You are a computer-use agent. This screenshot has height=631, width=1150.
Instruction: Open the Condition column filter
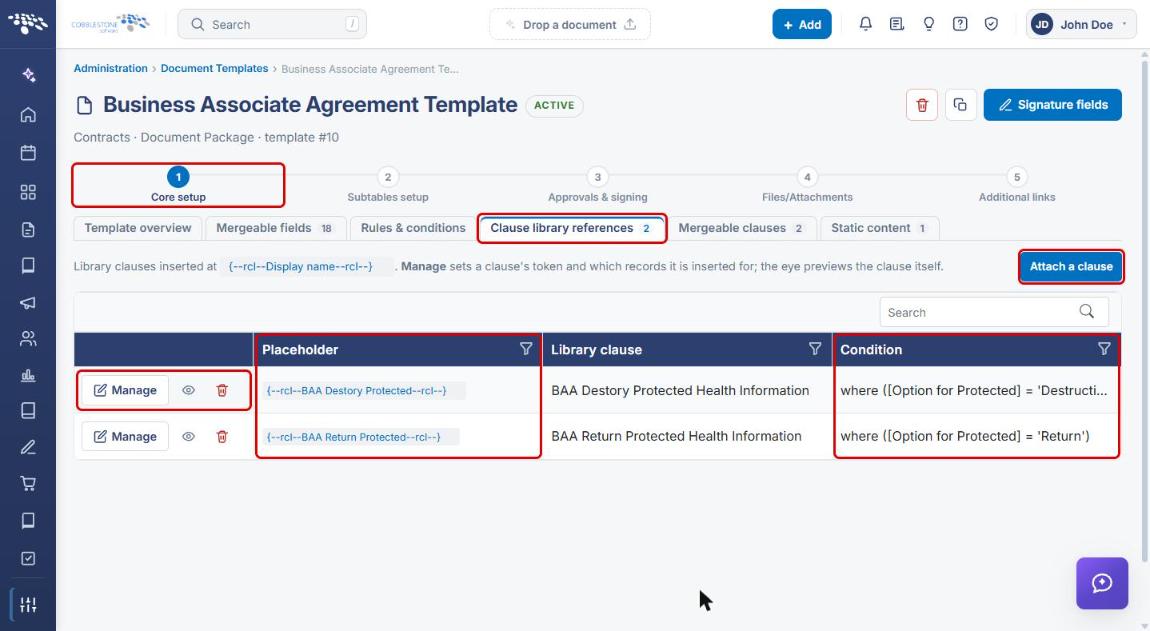tap(1104, 349)
